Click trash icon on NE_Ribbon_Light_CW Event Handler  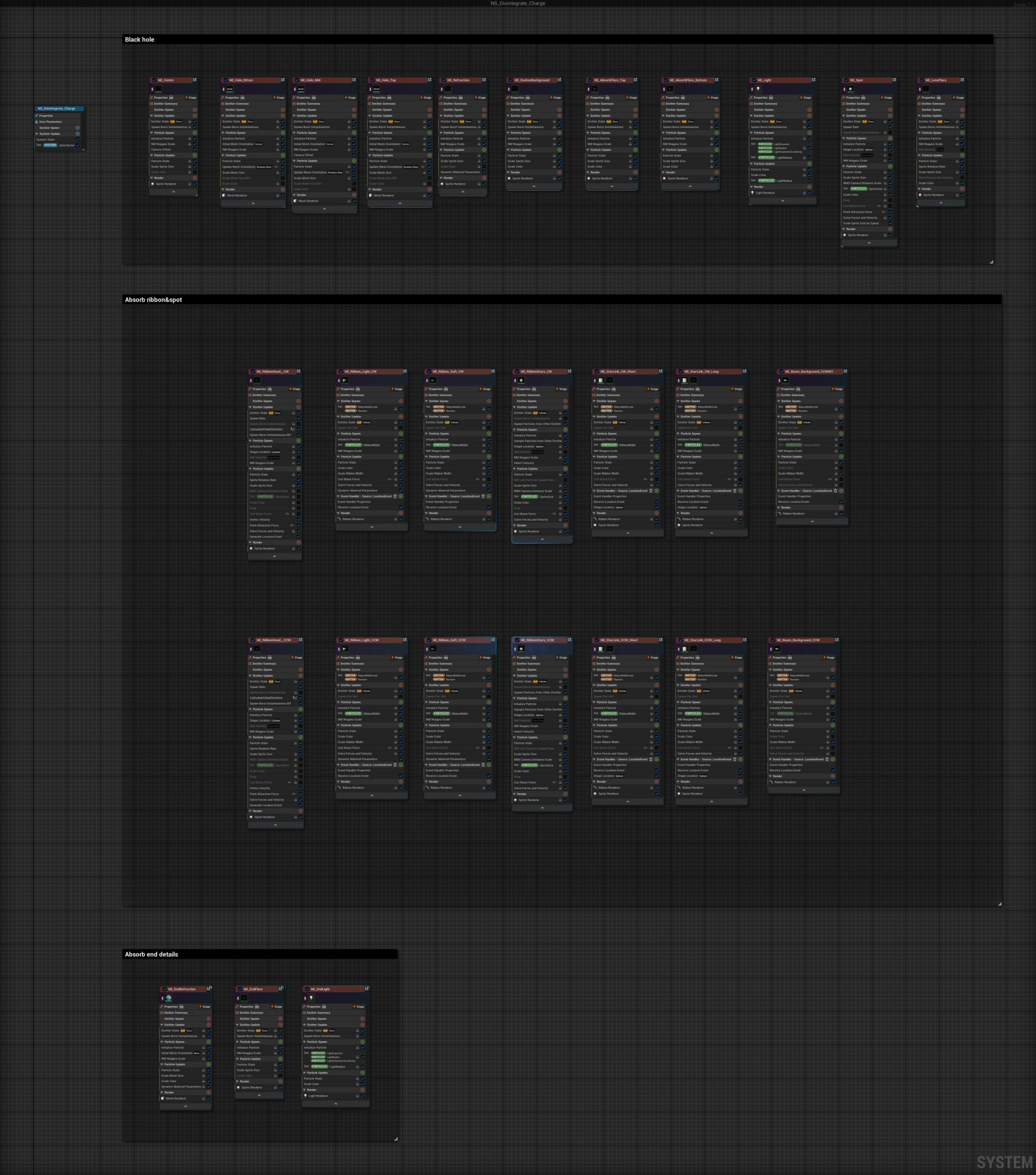(x=395, y=496)
